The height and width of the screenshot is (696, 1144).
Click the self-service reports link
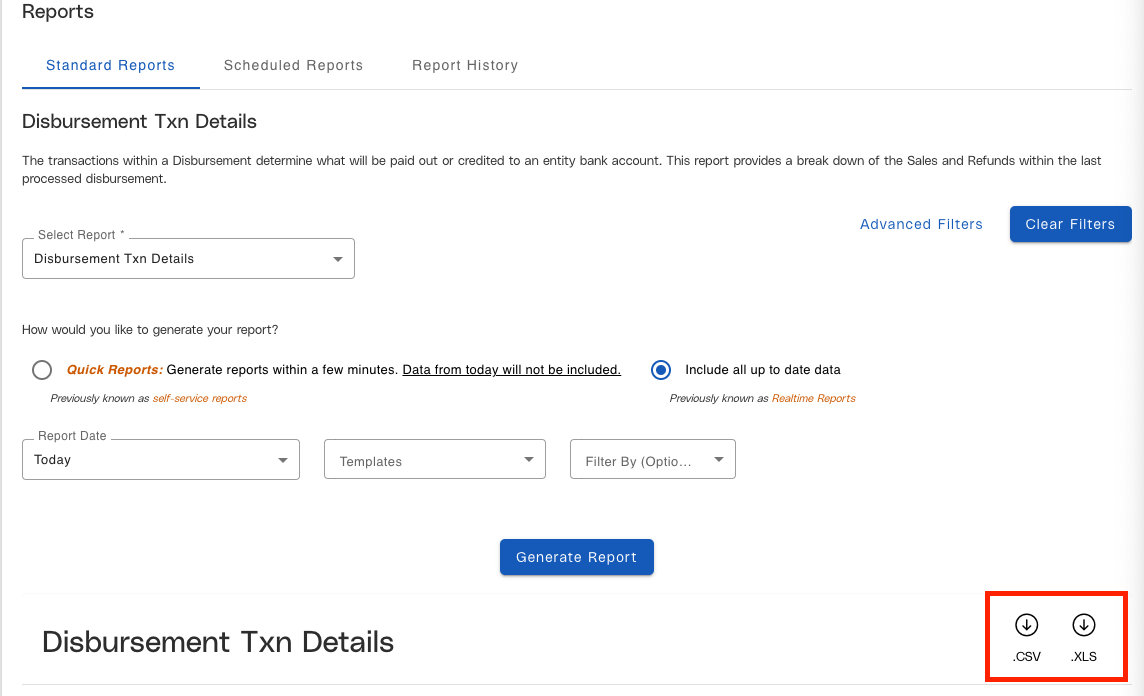(x=199, y=398)
